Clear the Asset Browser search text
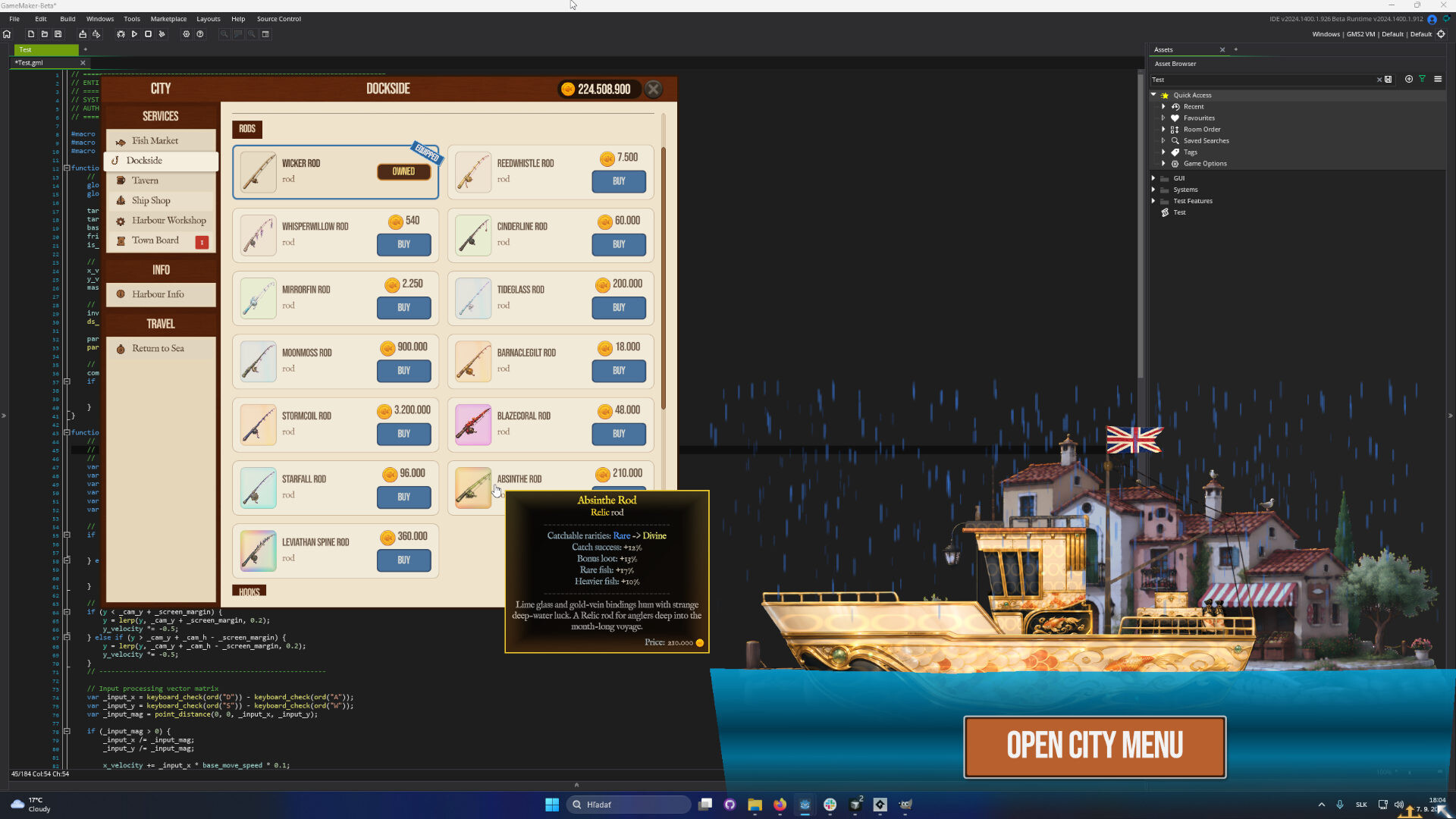 click(1379, 80)
